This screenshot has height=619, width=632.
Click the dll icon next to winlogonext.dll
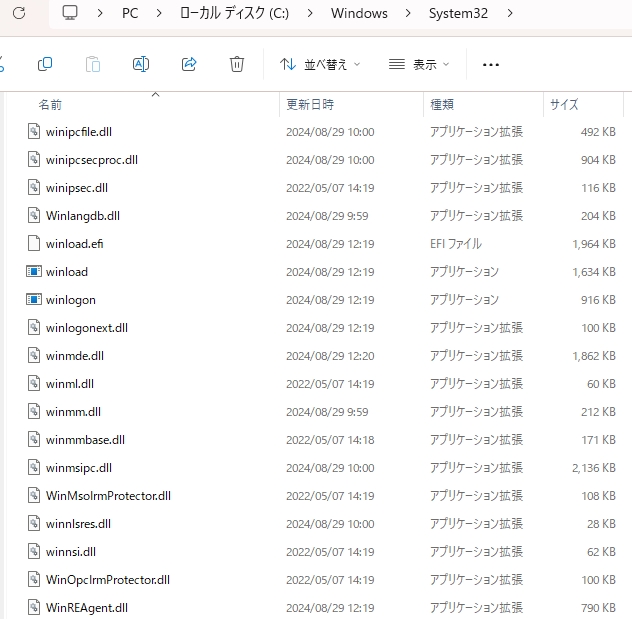pos(34,328)
